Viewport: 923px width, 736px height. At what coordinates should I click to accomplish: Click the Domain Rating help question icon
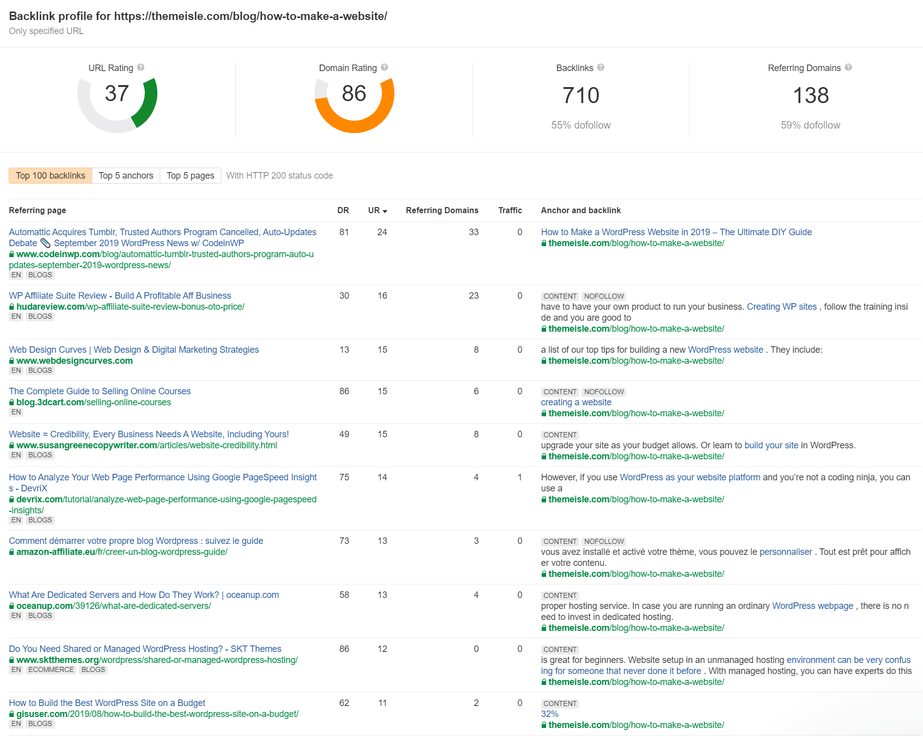pos(384,68)
